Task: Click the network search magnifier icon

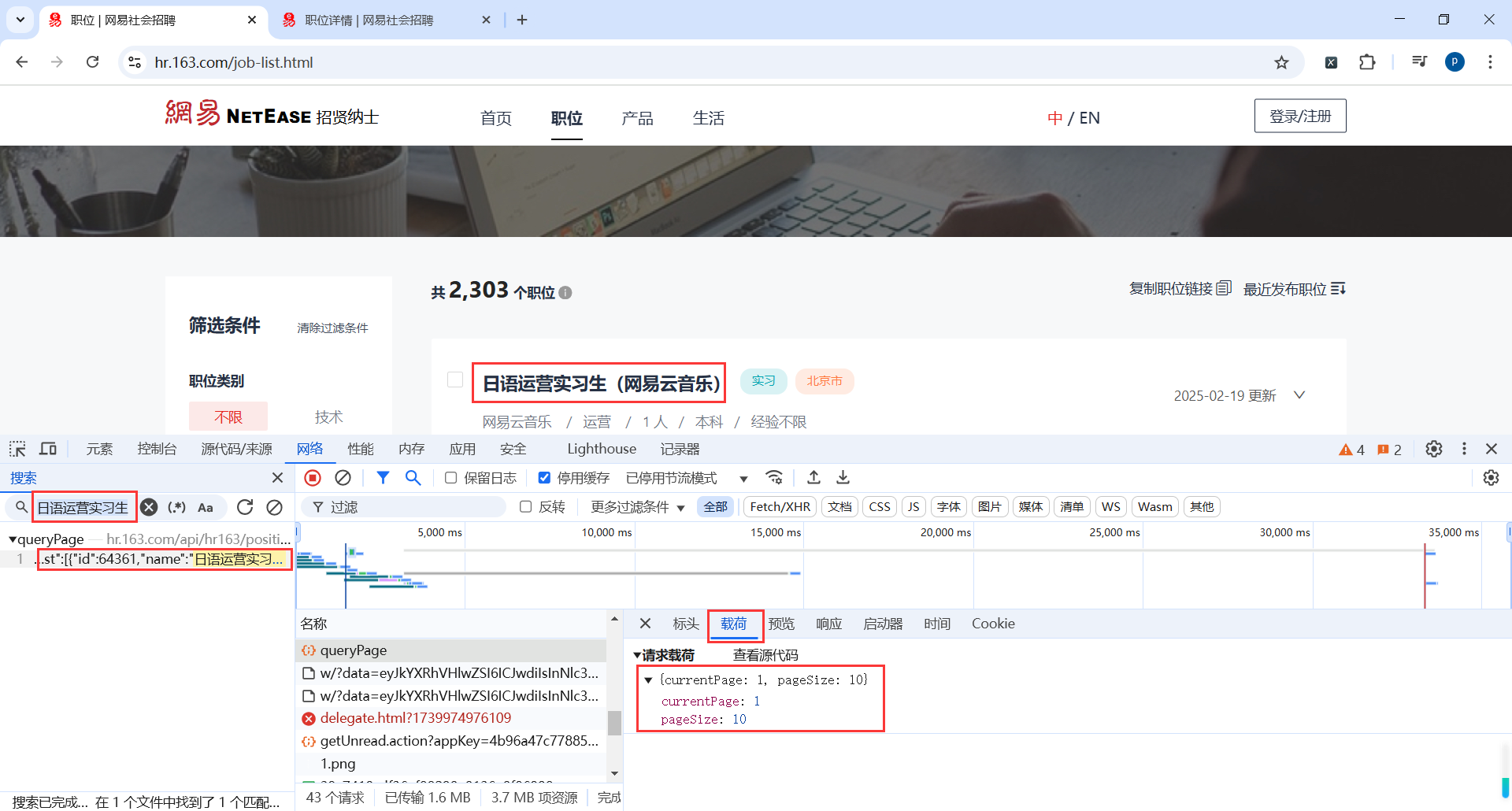Action: point(413,478)
